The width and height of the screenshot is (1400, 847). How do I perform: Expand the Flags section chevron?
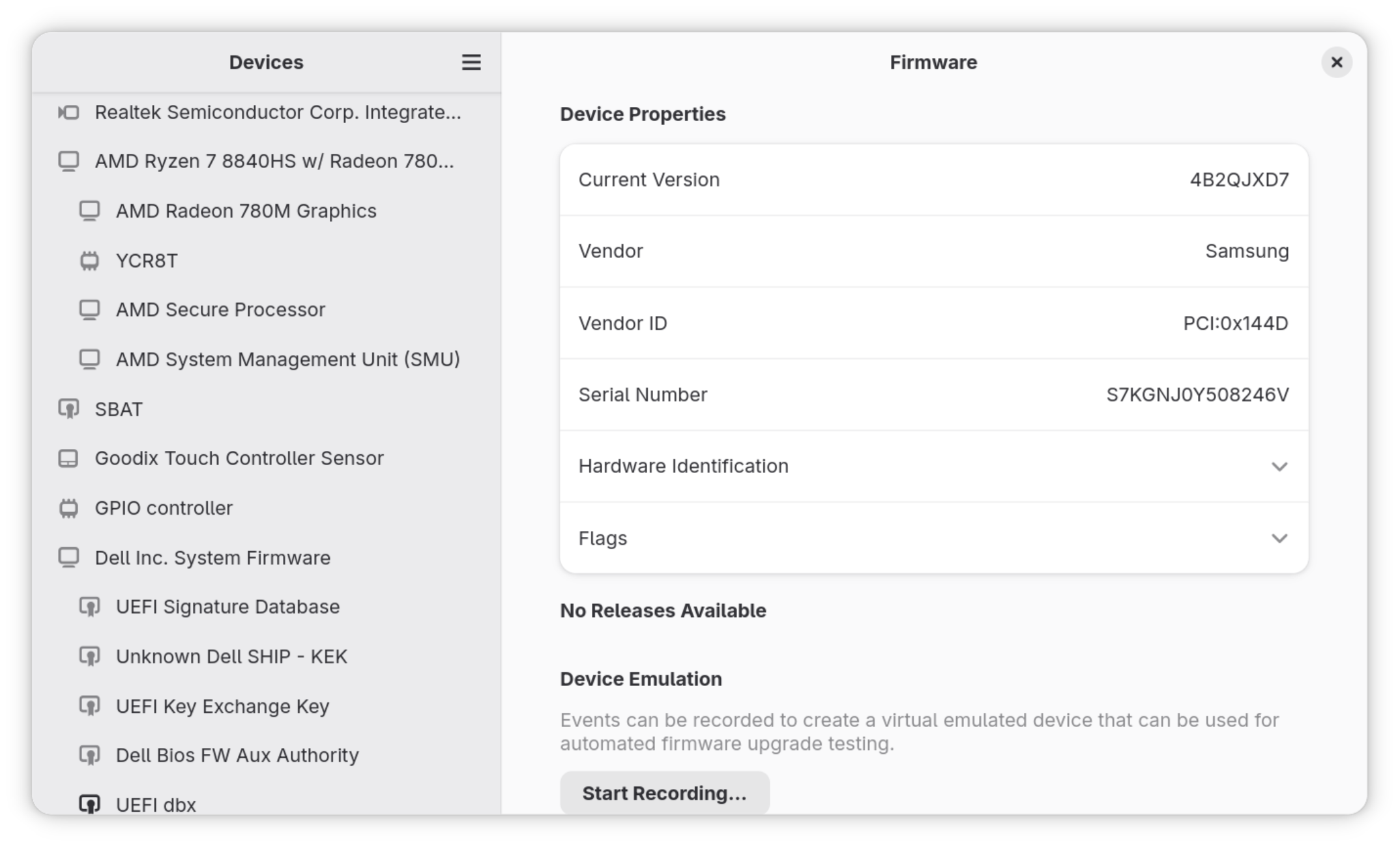pyautogui.click(x=1279, y=538)
